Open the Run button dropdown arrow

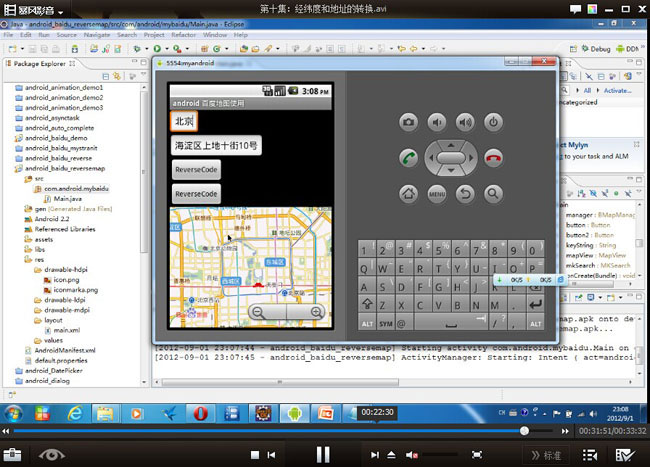pos(167,49)
